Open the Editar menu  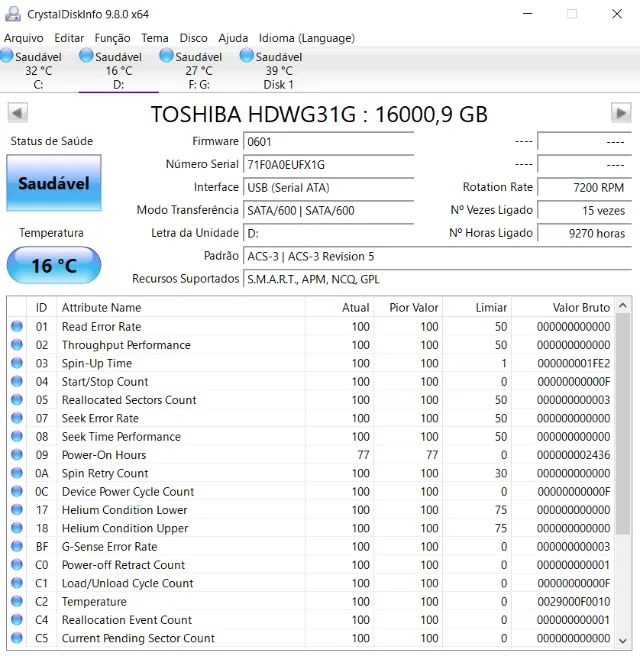click(x=69, y=38)
